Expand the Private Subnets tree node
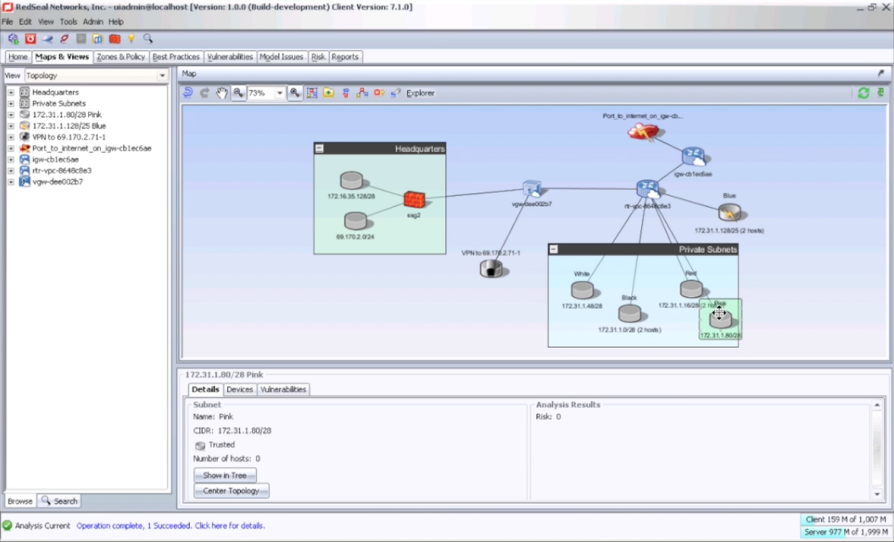 pos(11,103)
